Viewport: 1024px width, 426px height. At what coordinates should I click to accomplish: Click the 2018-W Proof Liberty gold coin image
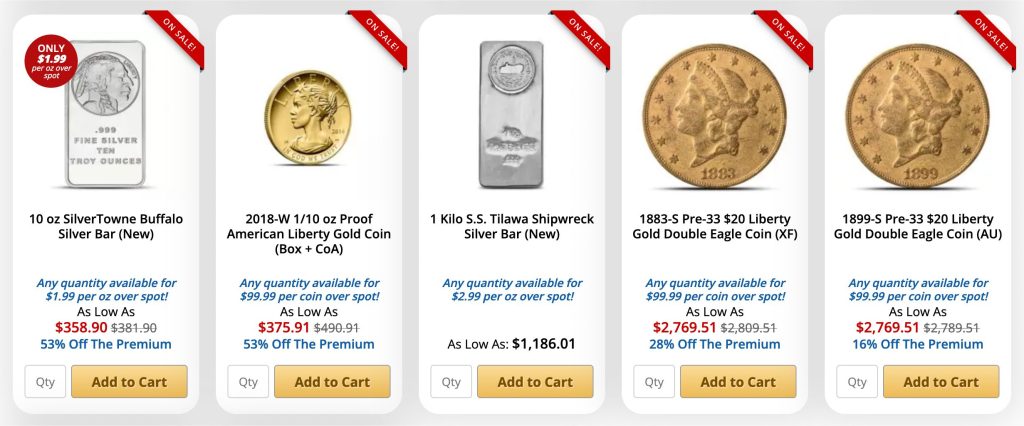(x=308, y=117)
